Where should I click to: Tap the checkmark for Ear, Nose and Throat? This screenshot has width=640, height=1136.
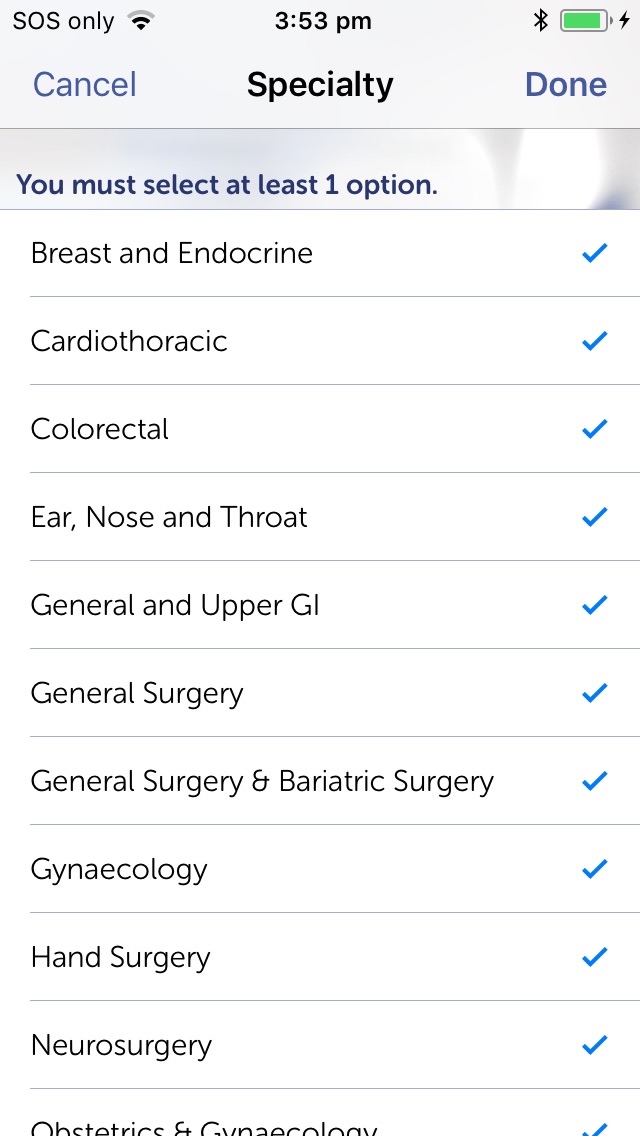click(x=594, y=517)
